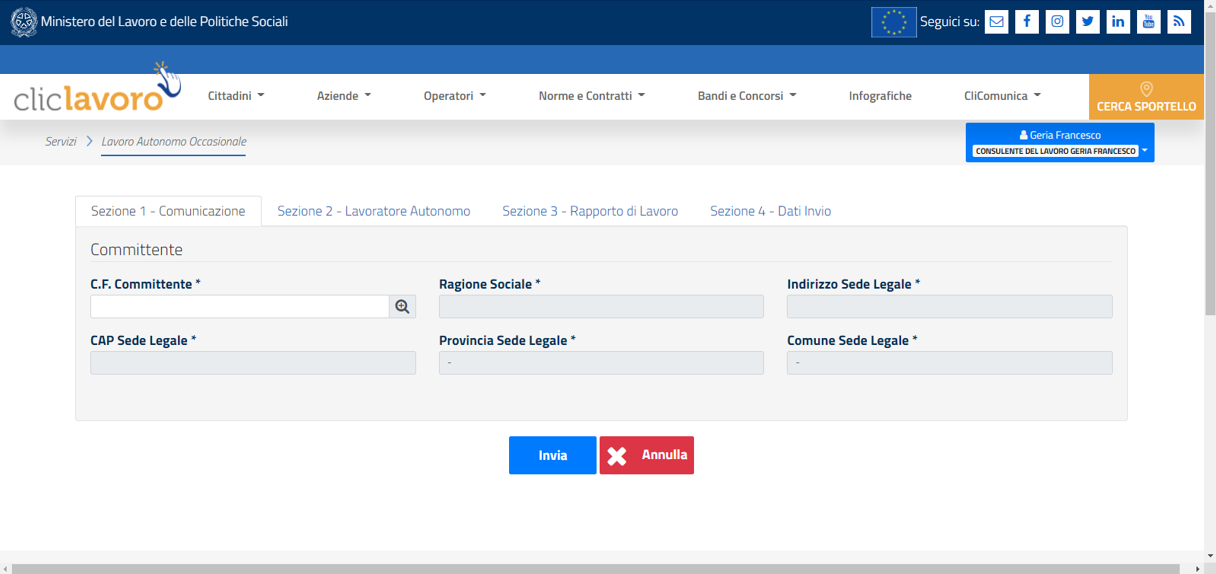Click the email envelope icon
This screenshot has width=1216, height=574.
(x=996, y=22)
